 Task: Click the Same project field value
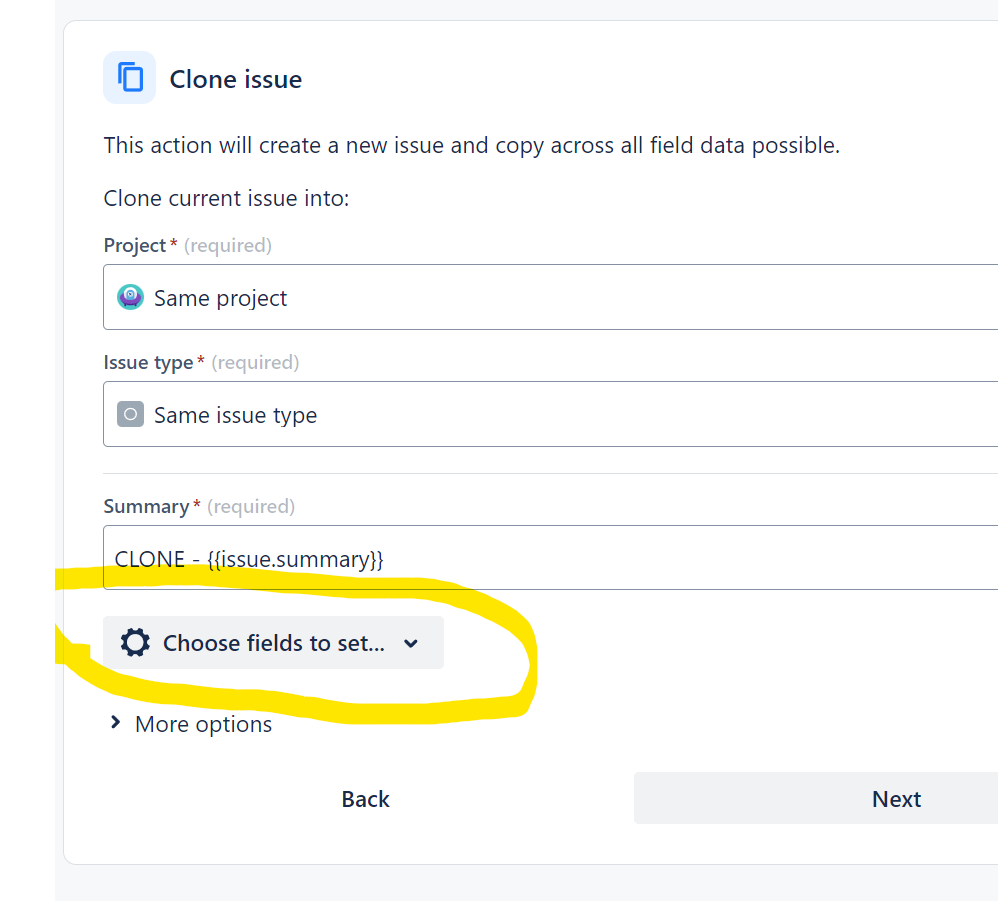[x=221, y=297]
